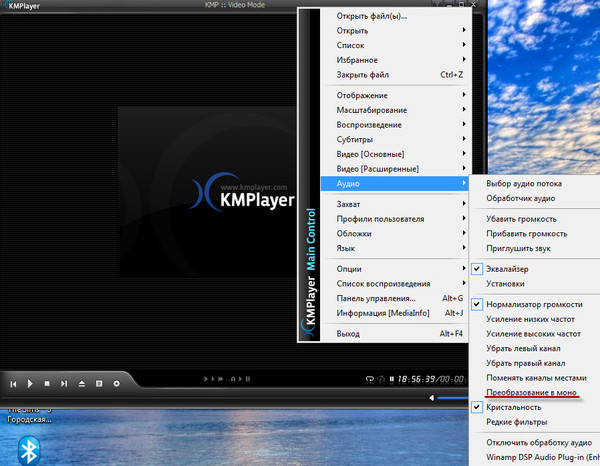This screenshot has width=600, height=466.
Task: Open the Обложки submenu
Action: point(395,233)
